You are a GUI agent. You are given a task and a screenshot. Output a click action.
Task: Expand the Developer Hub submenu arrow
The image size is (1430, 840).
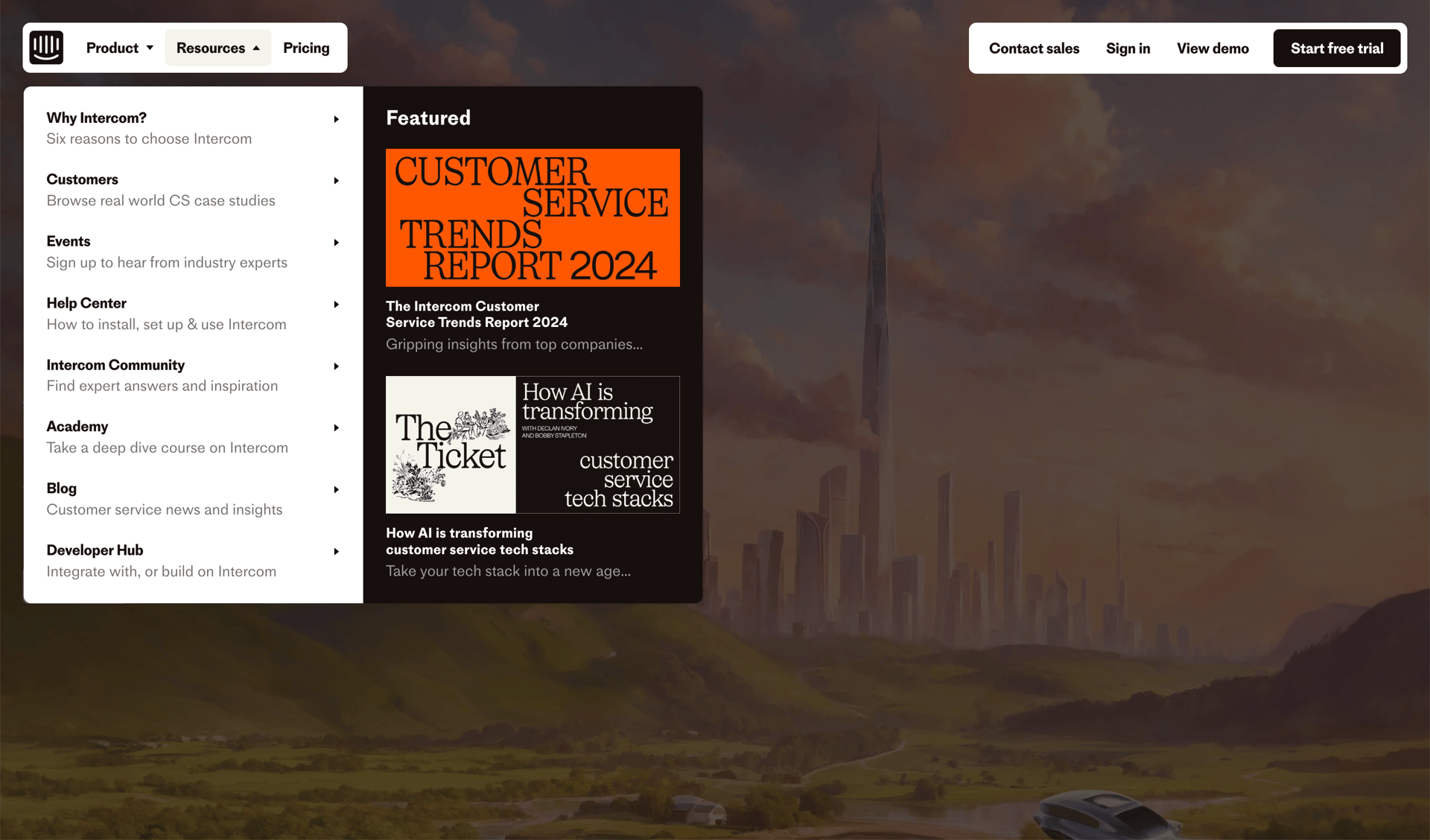click(x=336, y=551)
